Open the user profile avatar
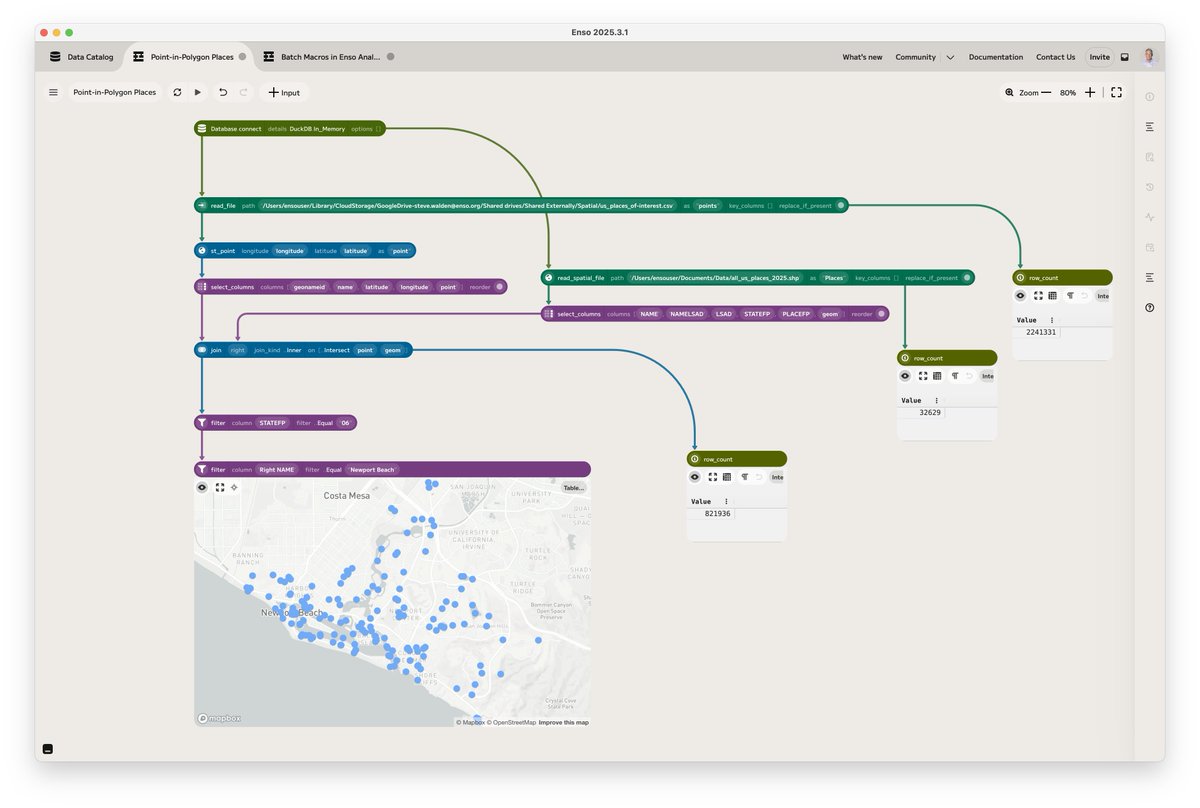The width and height of the screenshot is (1200, 808). click(1148, 57)
